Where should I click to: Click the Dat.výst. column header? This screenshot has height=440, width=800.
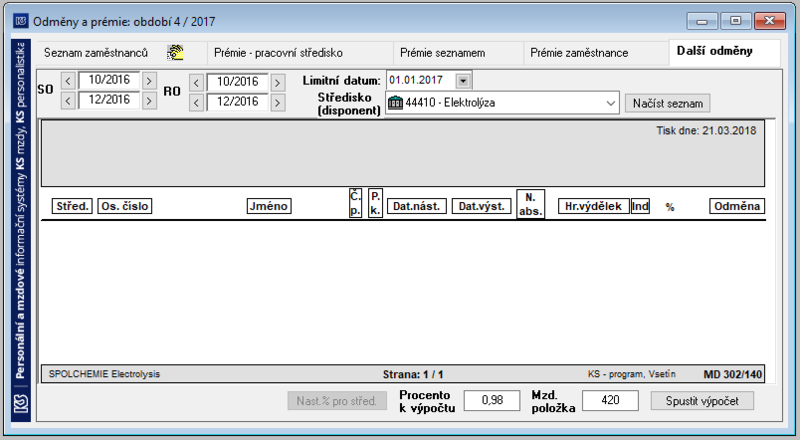[482, 206]
